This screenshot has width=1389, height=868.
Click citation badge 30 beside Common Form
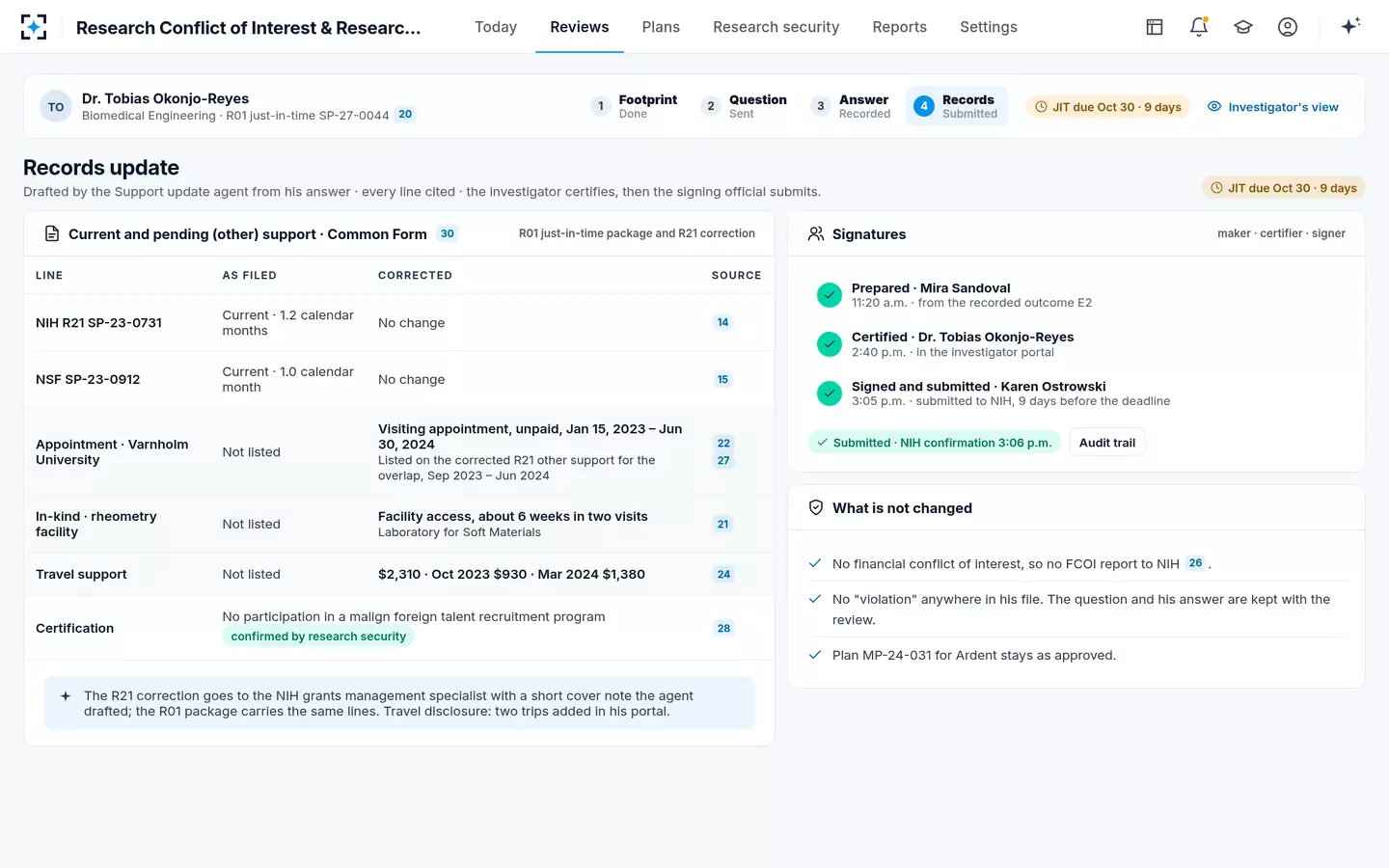448,233
